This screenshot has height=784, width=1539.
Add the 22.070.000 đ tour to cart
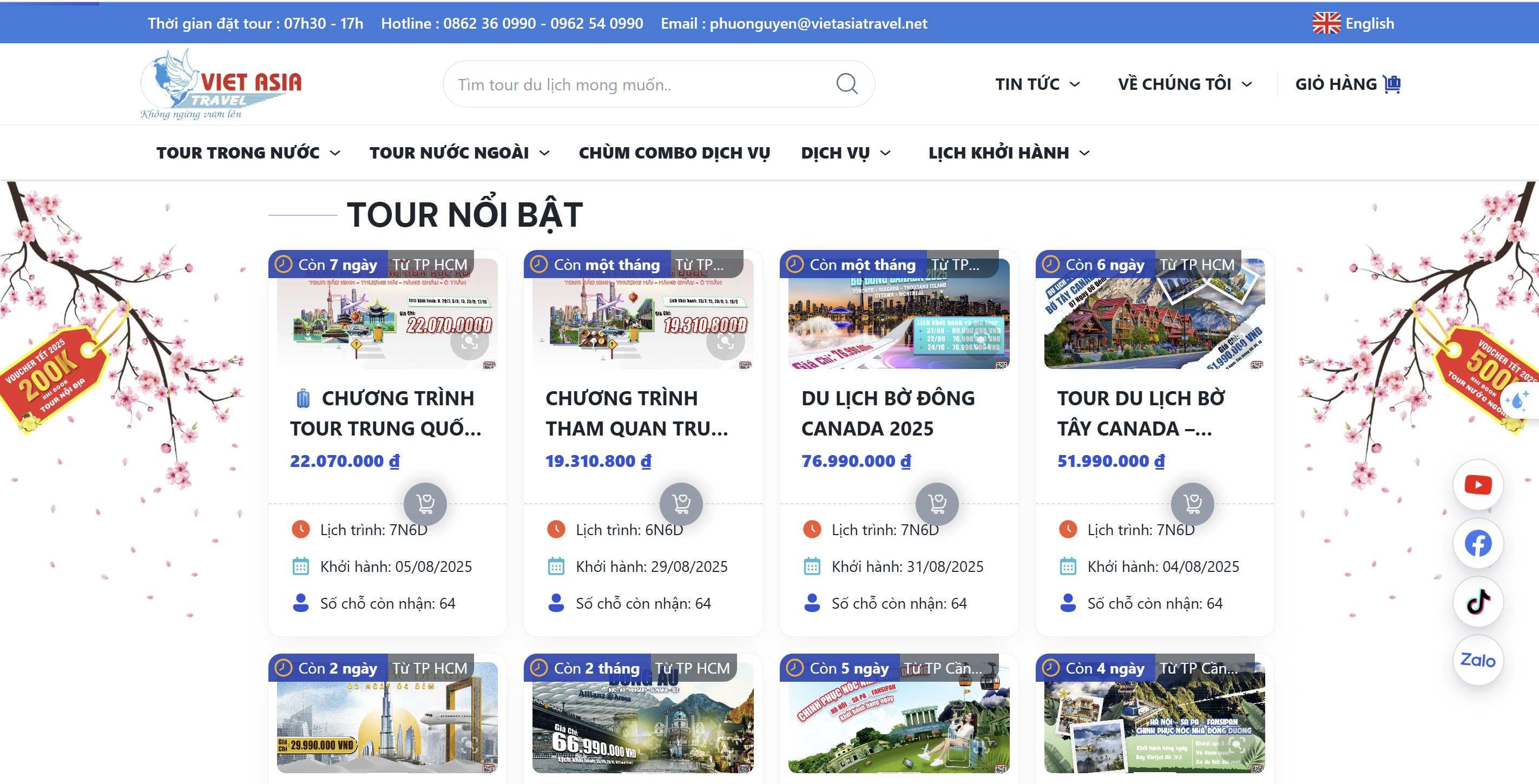425,504
